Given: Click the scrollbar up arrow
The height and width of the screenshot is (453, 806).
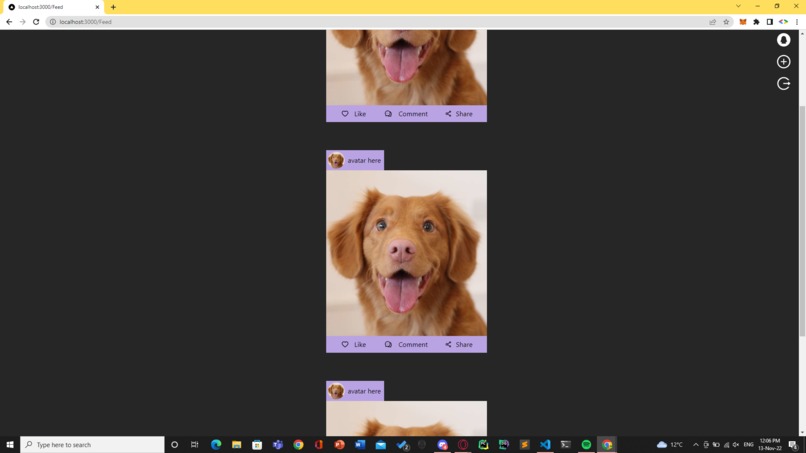Looking at the screenshot, I should click(802, 33).
